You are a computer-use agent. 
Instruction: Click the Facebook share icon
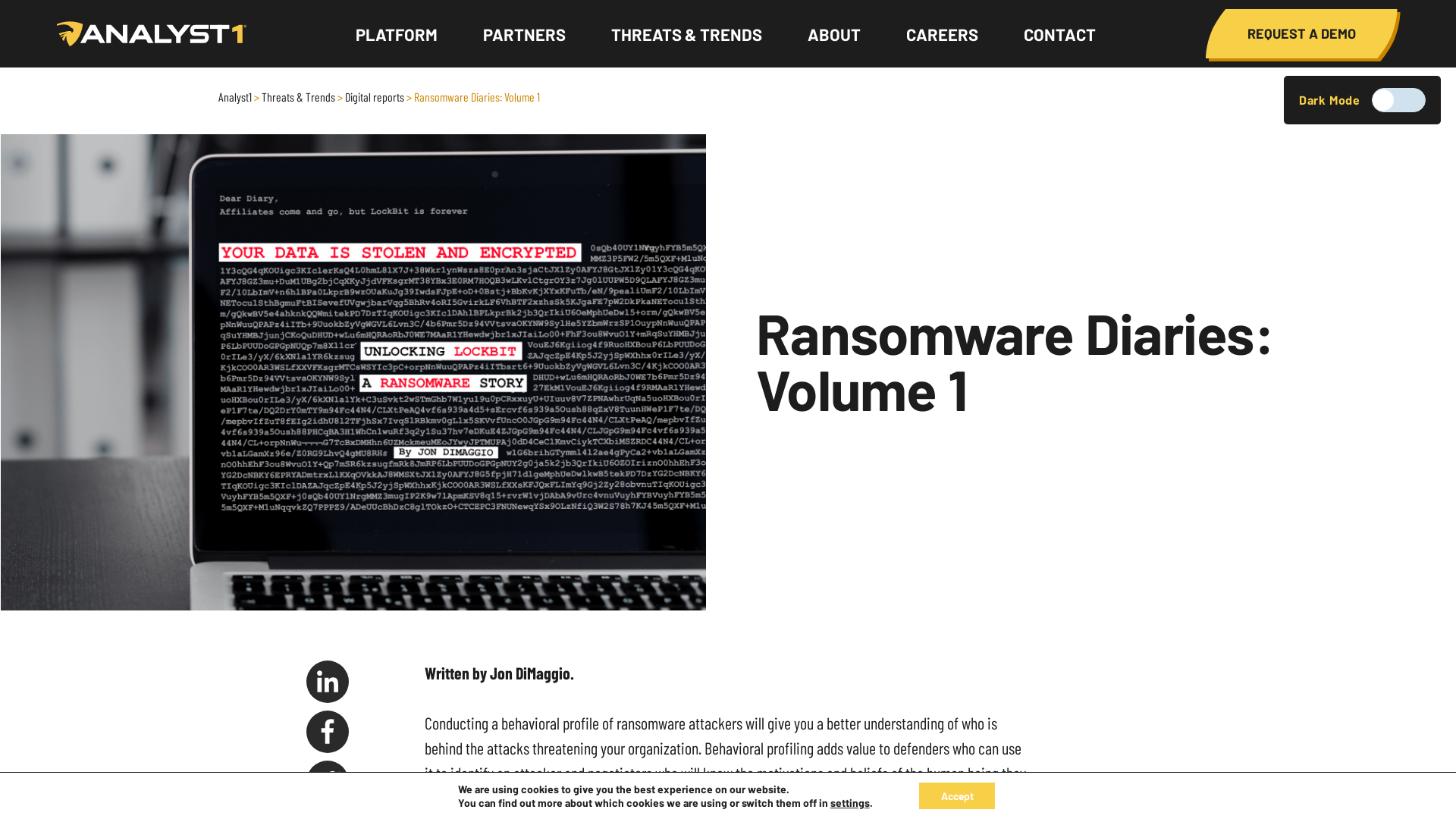pyautogui.click(x=327, y=731)
